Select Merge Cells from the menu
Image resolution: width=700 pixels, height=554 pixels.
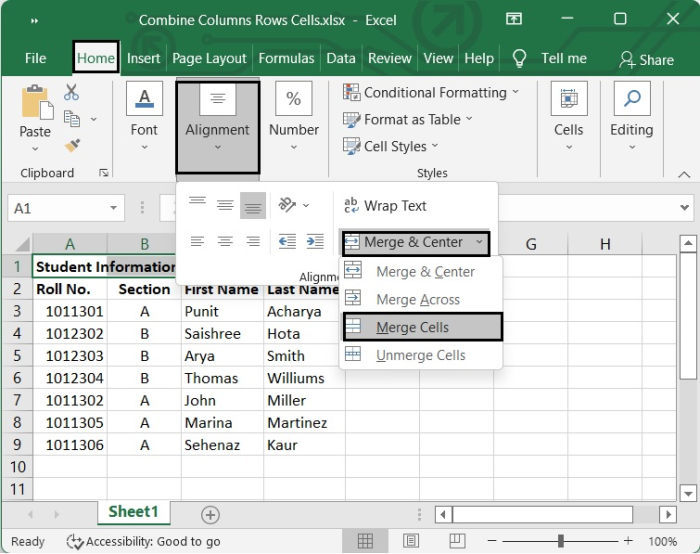(x=412, y=327)
